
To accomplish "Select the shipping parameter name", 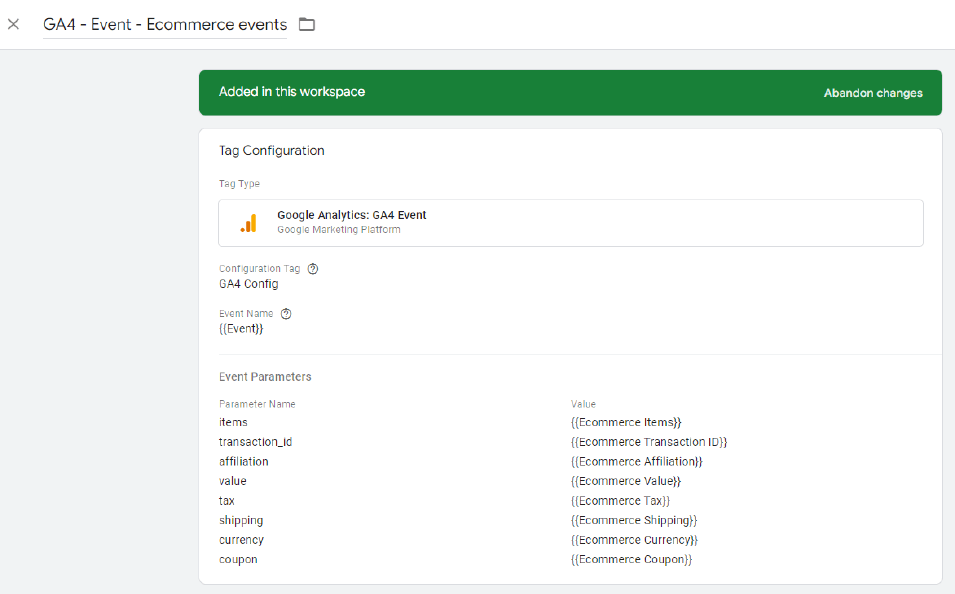I will (x=241, y=521).
